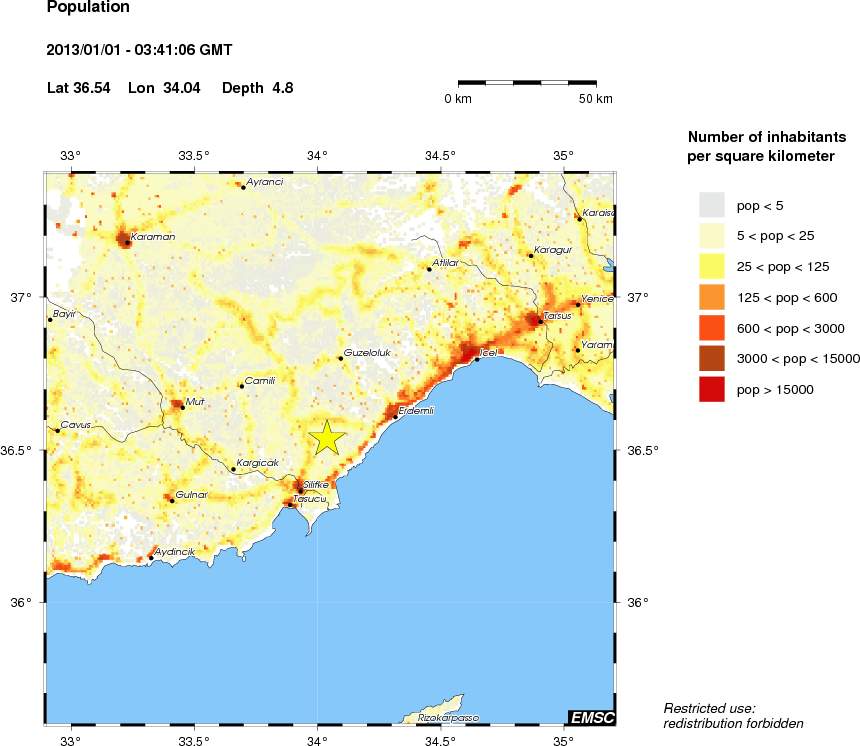Click the 'Population' title
This screenshot has width=860, height=746.
pos(88,7)
